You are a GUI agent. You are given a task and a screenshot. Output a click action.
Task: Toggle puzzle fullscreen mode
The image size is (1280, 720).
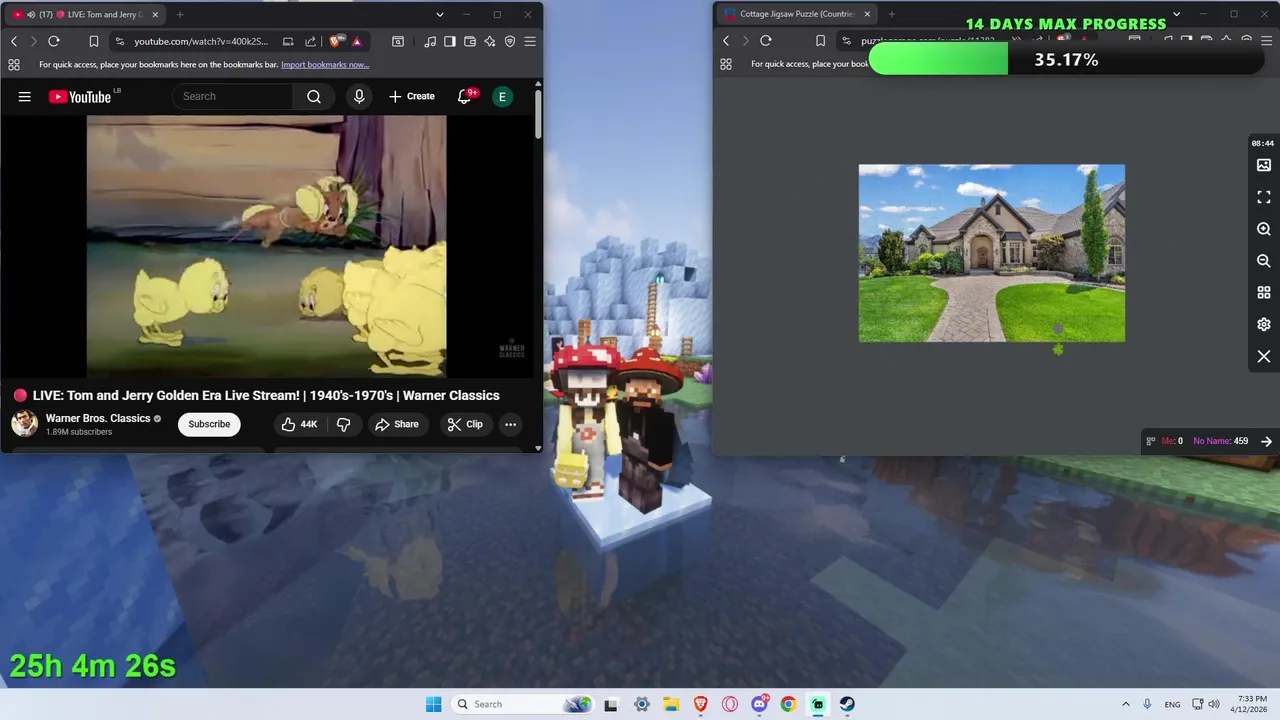(1264, 197)
